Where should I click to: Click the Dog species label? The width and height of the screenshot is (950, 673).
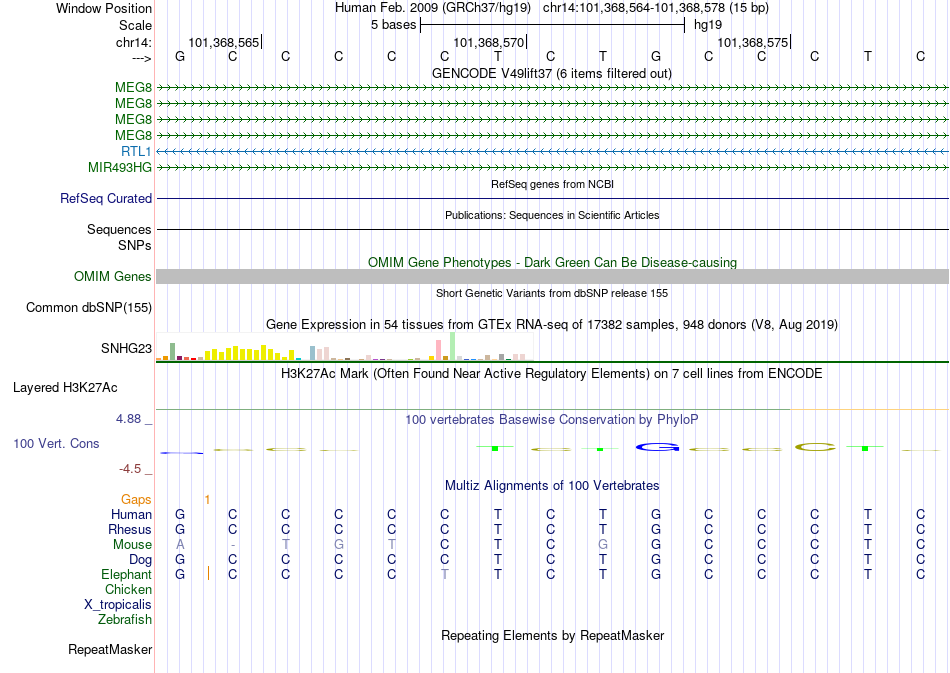click(141, 559)
